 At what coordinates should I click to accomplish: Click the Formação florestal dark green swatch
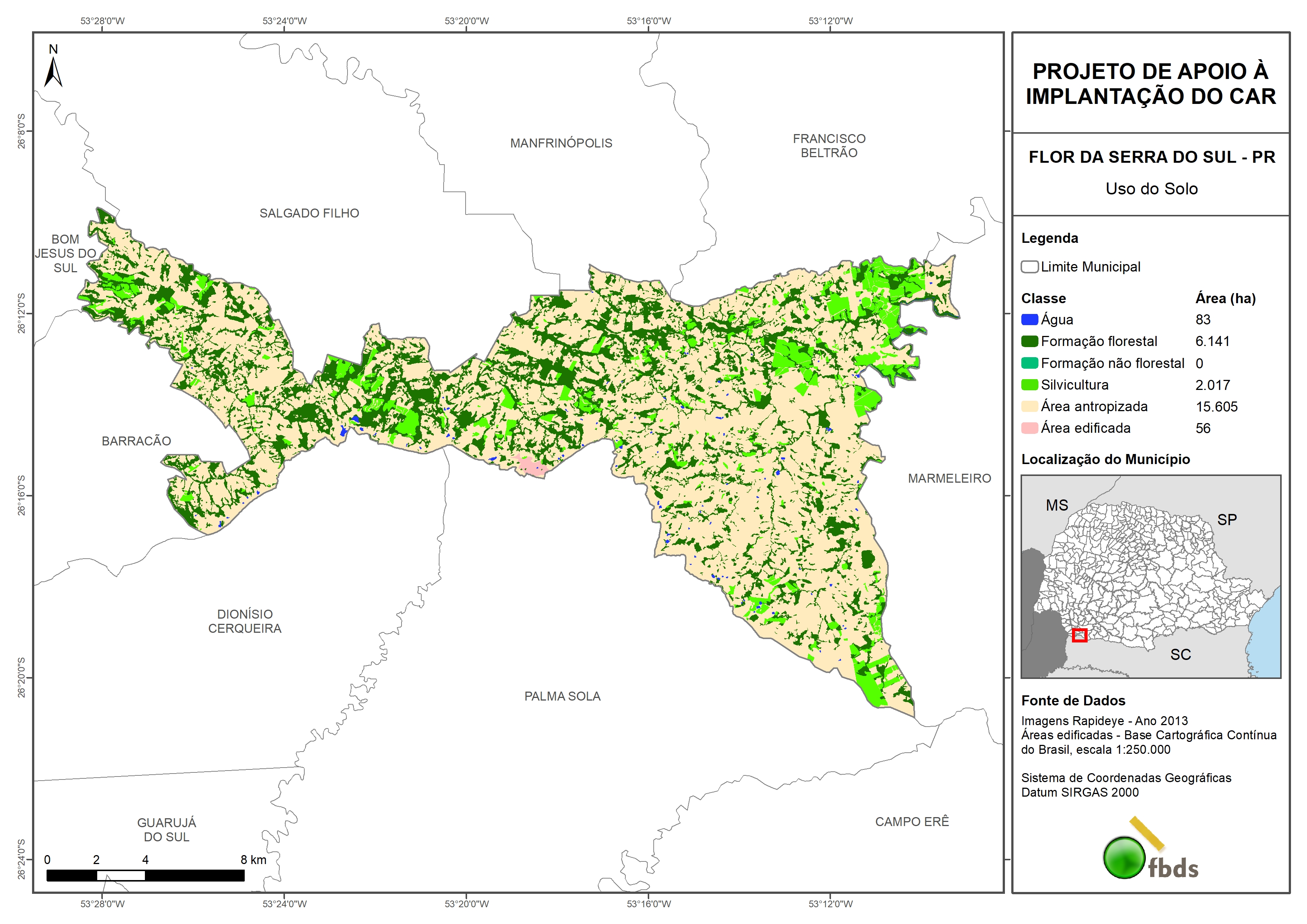(x=1029, y=341)
